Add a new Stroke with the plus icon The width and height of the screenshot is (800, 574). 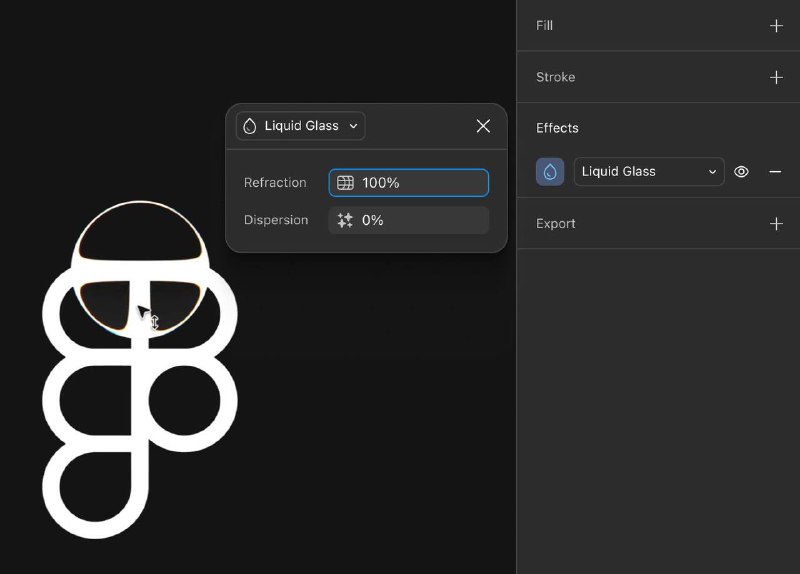(776, 77)
